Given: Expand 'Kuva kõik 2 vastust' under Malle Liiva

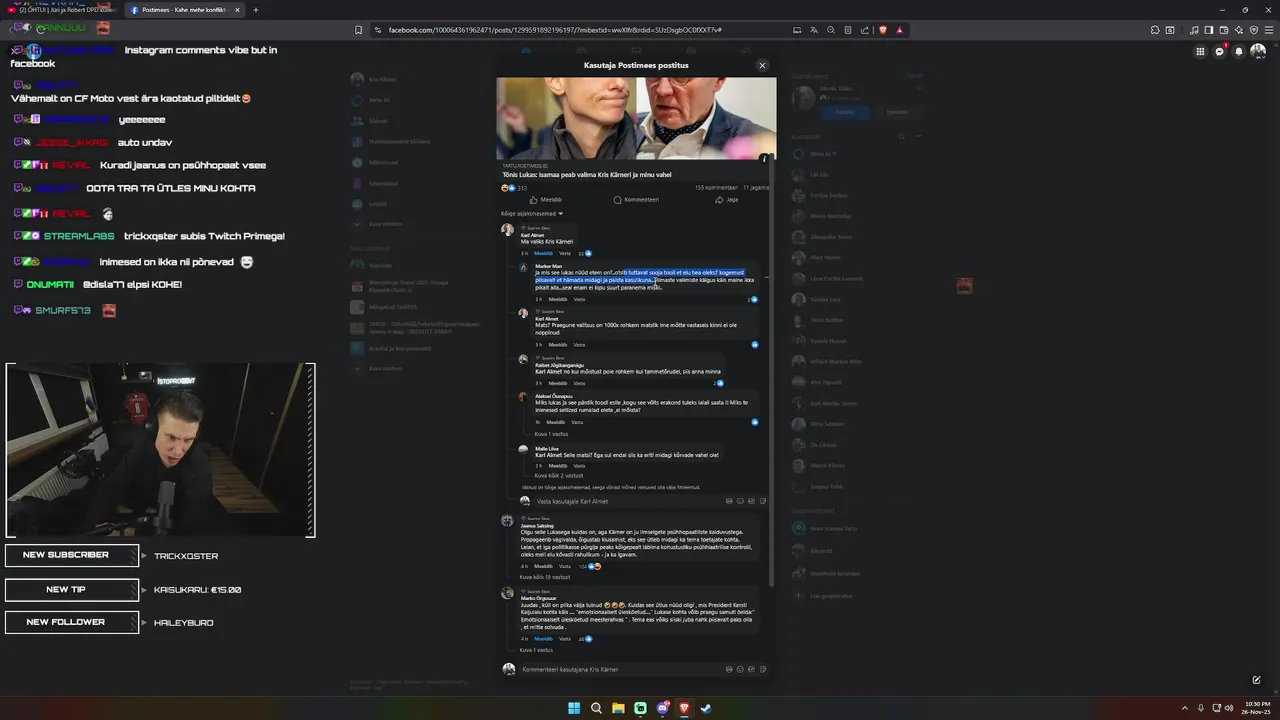Looking at the screenshot, I should pyautogui.click(x=559, y=475).
